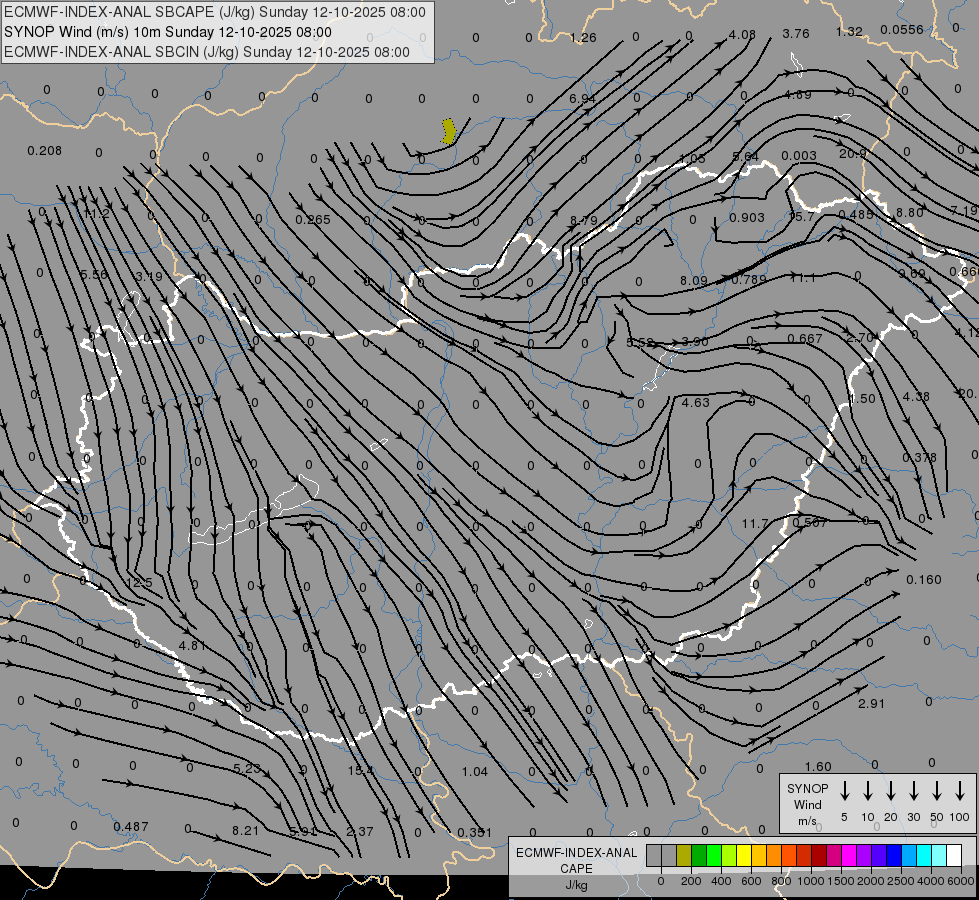Viewport: 979px width, 900px height.
Task: Pick the yellow swatch in CAPE legend
Action: coord(744,855)
